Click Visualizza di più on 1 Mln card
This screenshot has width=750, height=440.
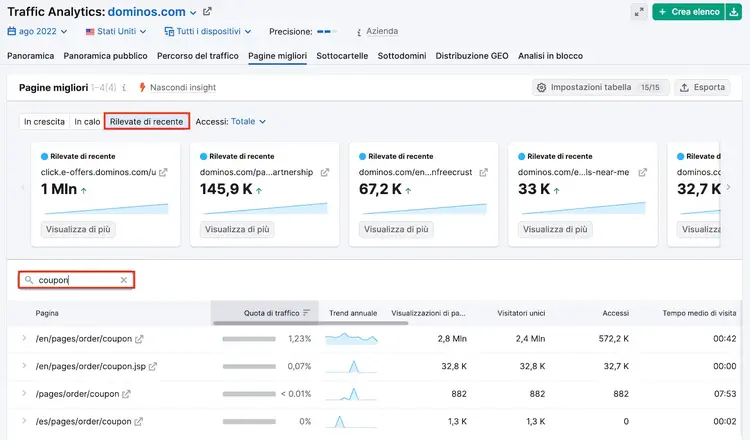click(78, 230)
